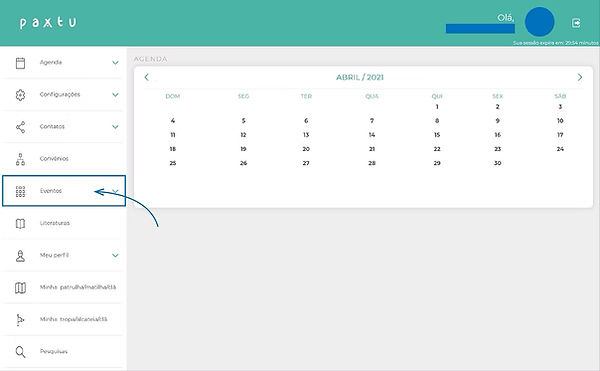Select day 8 in the calendar
The image size is (600, 371).
pos(437,121)
